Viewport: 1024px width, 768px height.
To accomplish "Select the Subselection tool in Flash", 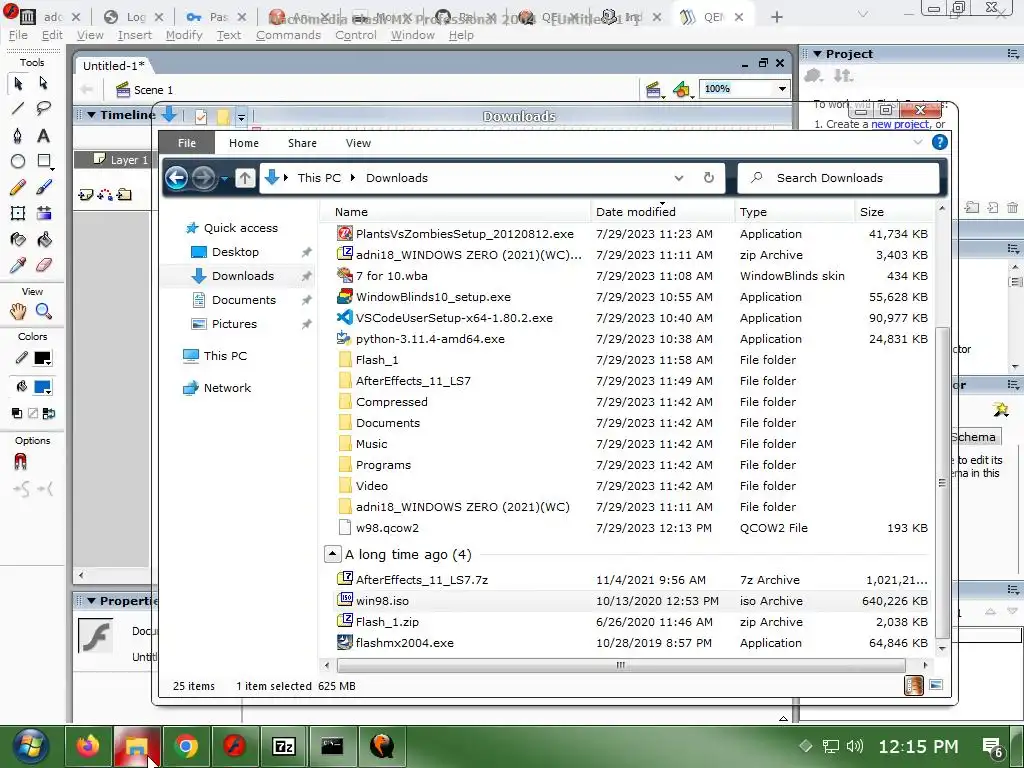I will [x=43, y=83].
